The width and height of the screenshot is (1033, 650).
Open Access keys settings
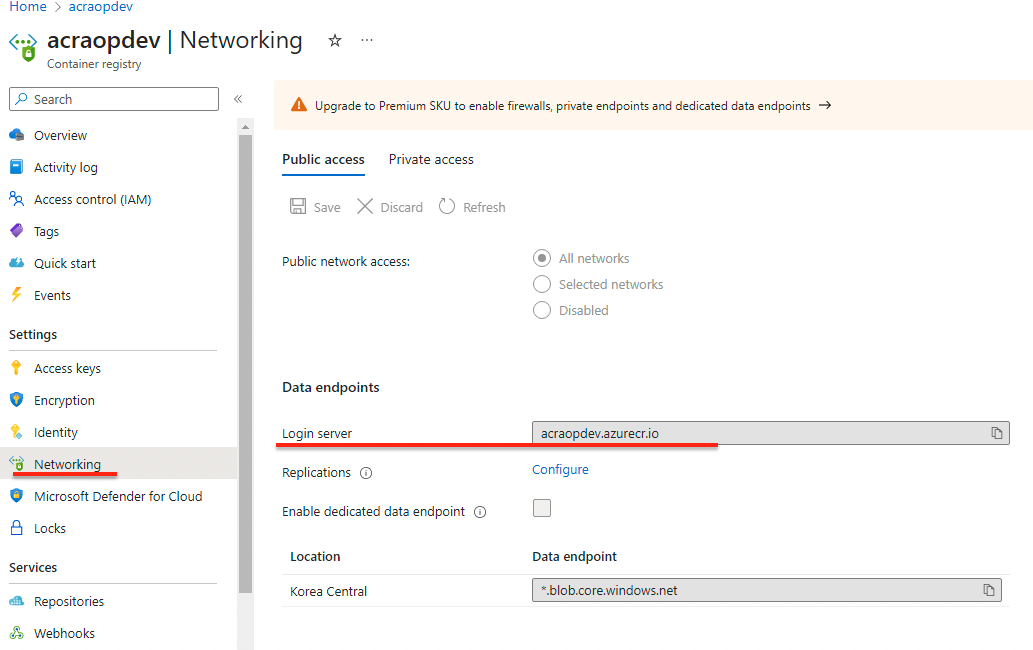click(x=68, y=368)
